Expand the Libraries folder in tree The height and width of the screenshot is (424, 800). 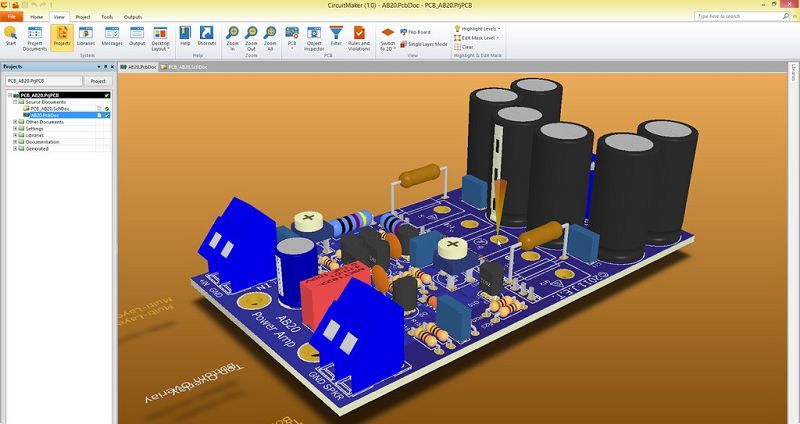click(15, 135)
